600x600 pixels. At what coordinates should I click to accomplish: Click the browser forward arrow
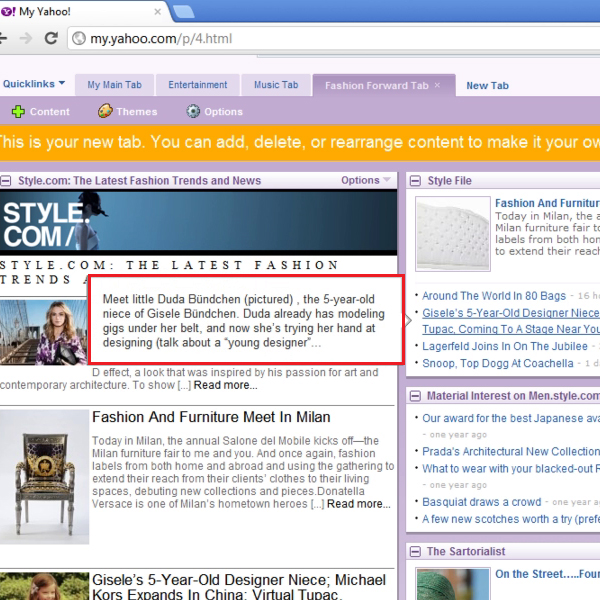(x=26, y=38)
